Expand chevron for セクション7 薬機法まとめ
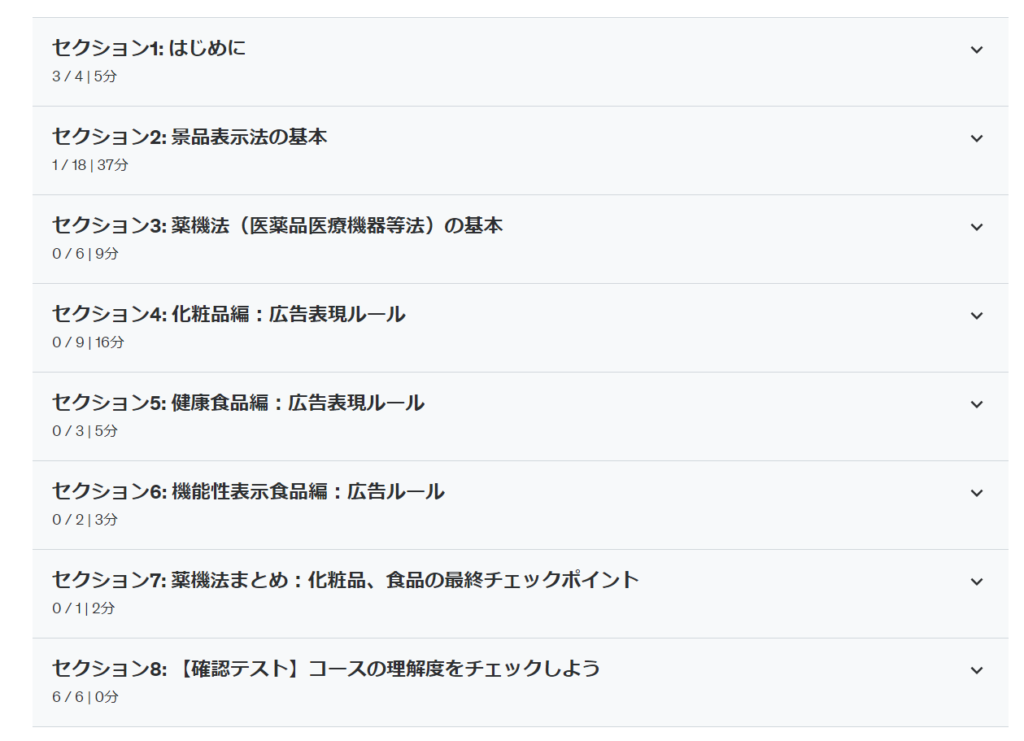Screen dimensions: 1024x741 click(977, 582)
